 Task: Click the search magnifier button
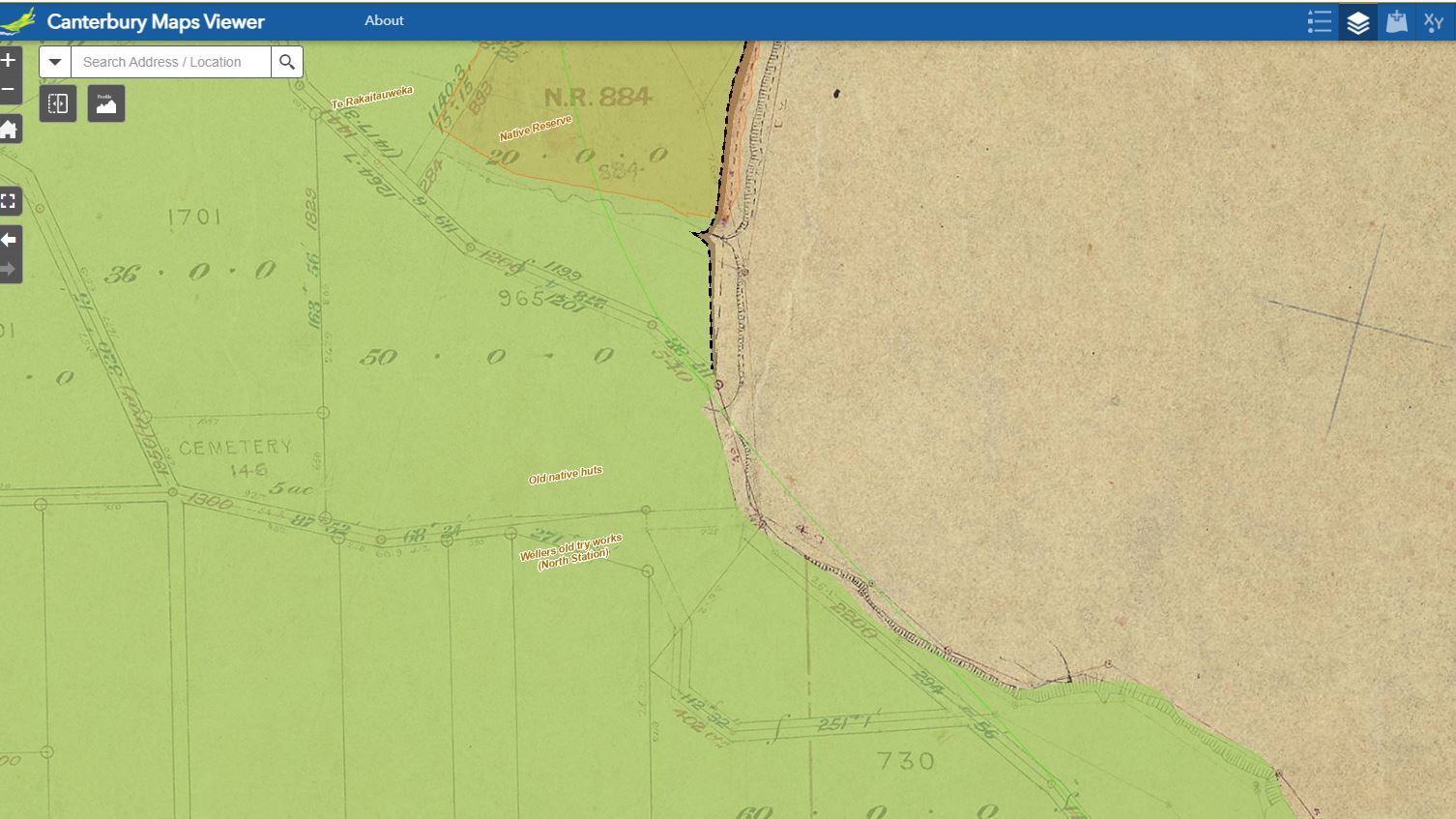(x=287, y=62)
